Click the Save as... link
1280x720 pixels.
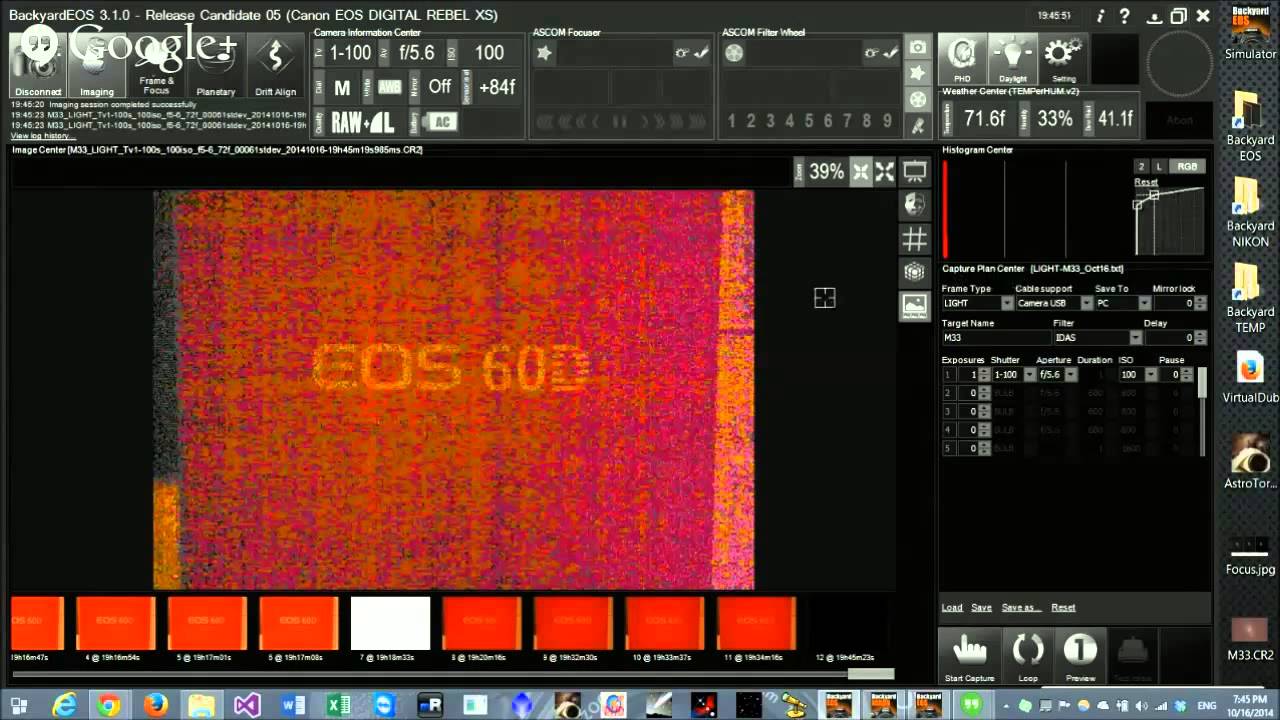(1021, 607)
